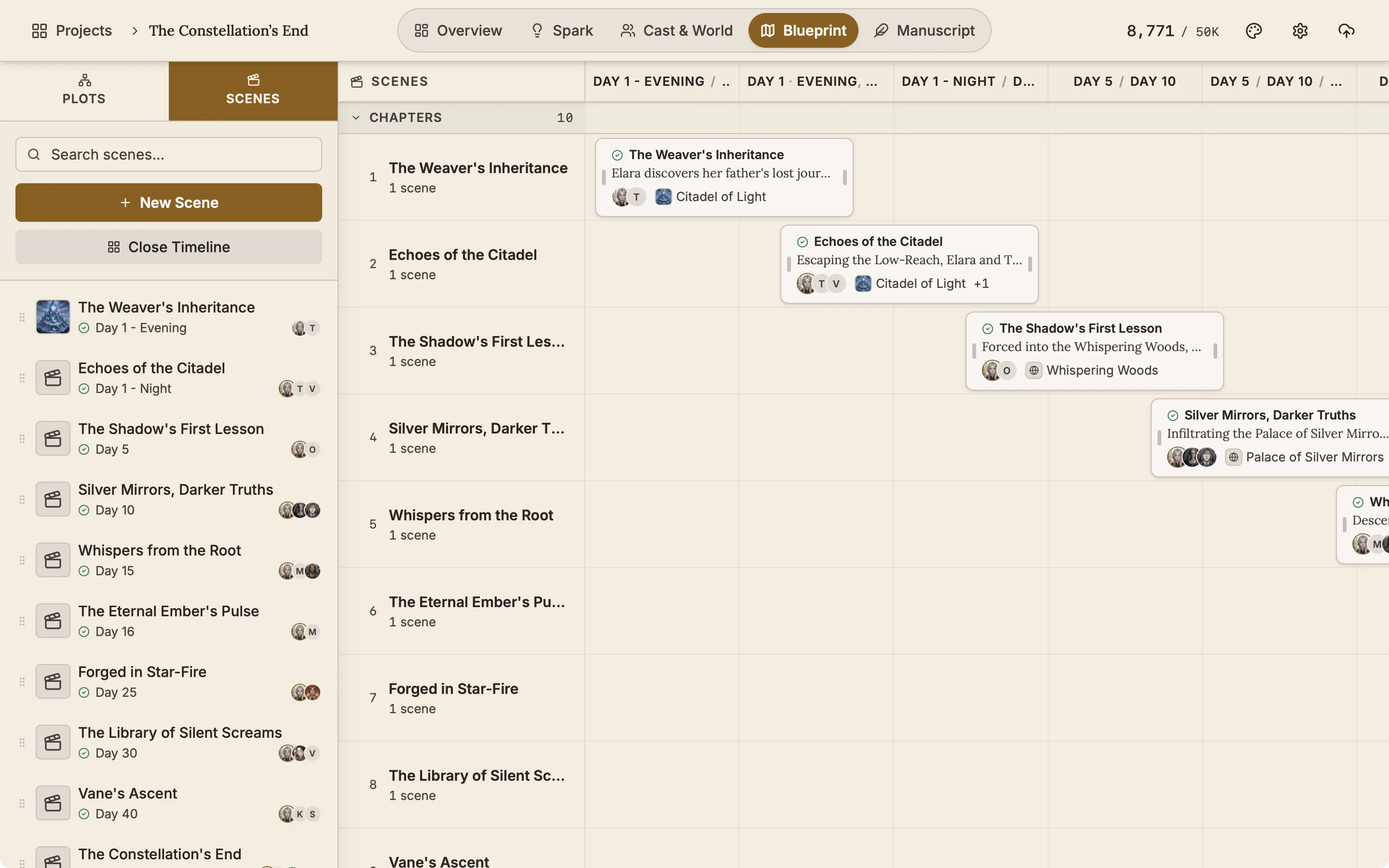This screenshot has height=868, width=1389.
Task: Open Silver Mirrors, Darker Truths timeline card
Action: coord(1269,437)
